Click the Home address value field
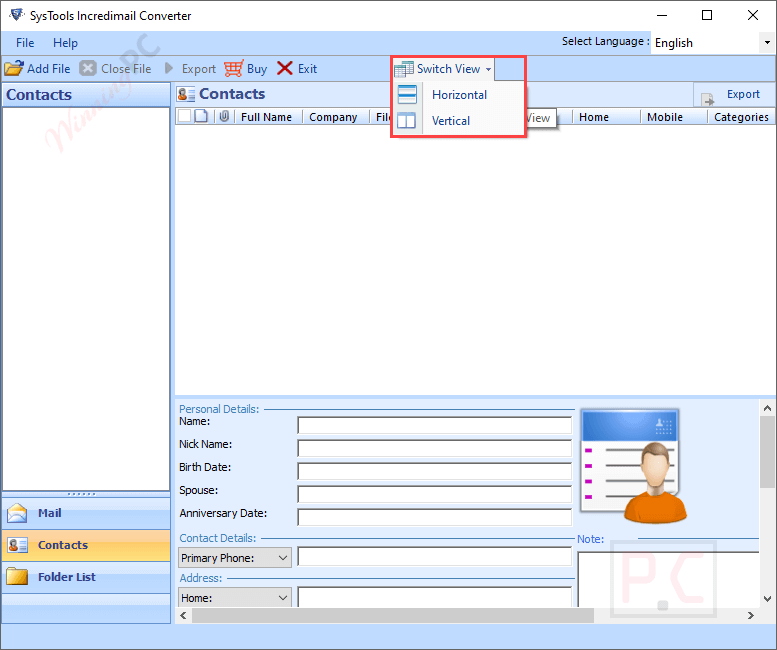The height and width of the screenshot is (650, 777). (435, 596)
